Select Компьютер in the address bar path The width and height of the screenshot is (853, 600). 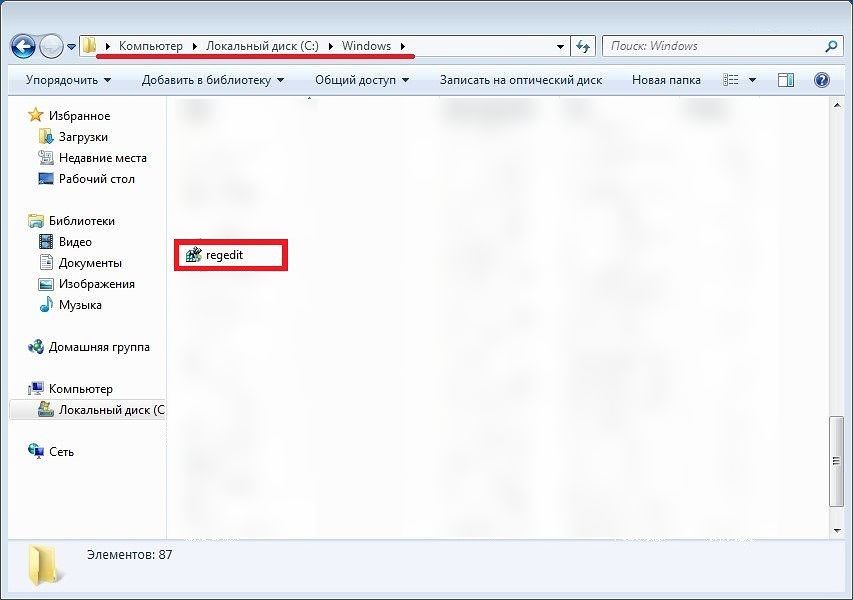(x=151, y=46)
